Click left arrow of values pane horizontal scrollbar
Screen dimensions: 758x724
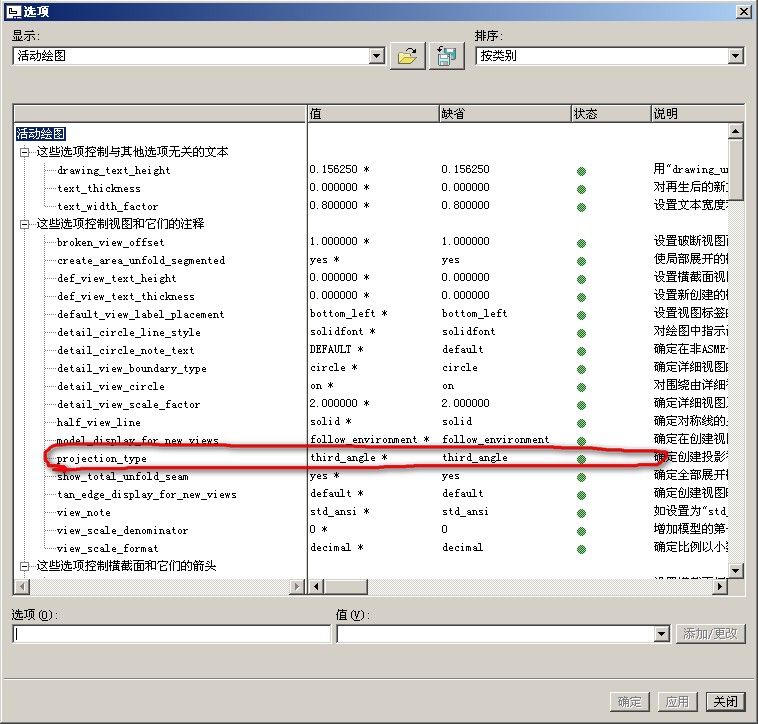pyautogui.click(x=316, y=587)
